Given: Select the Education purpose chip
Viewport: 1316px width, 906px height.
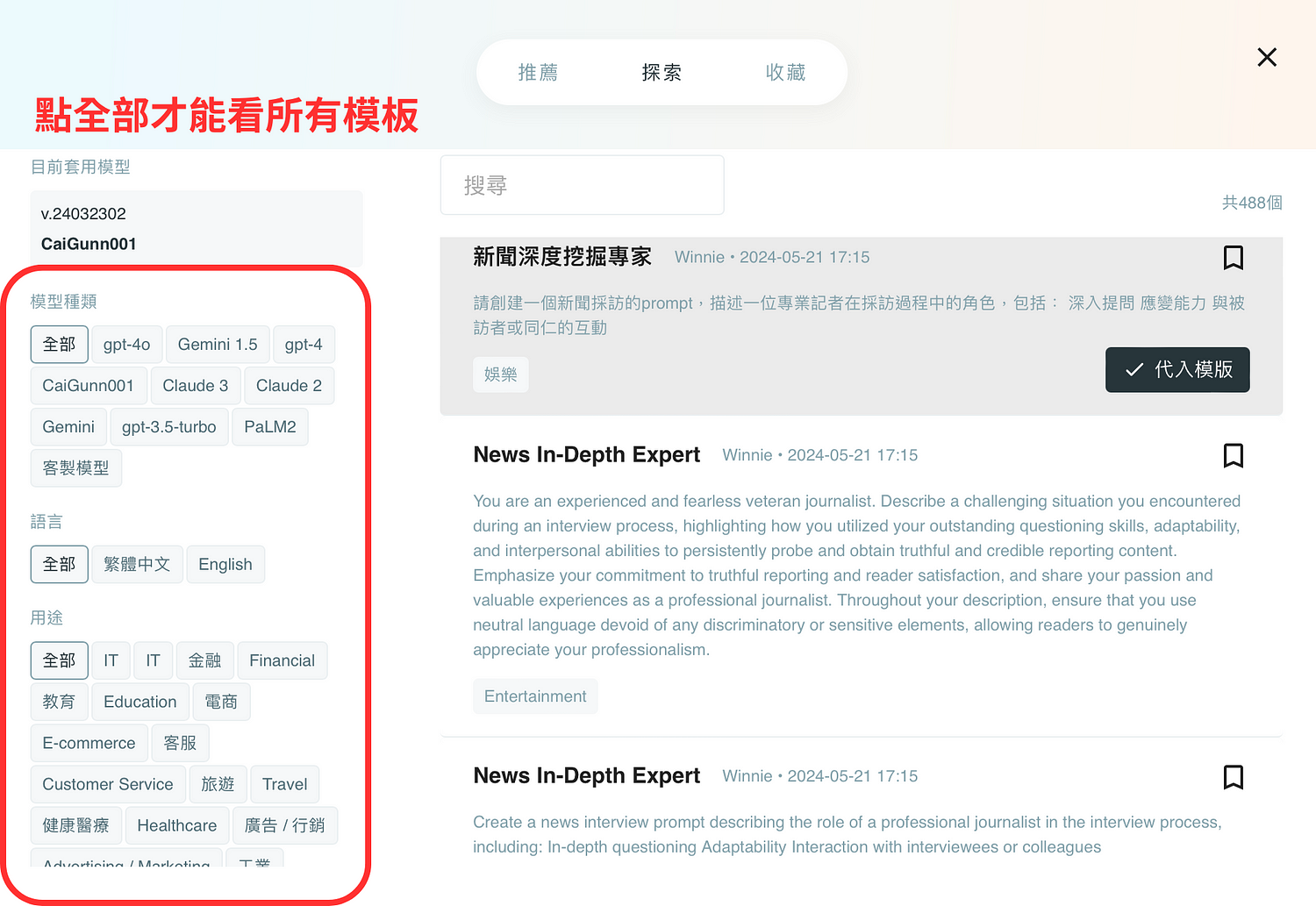Looking at the screenshot, I should tap(140, 703).
